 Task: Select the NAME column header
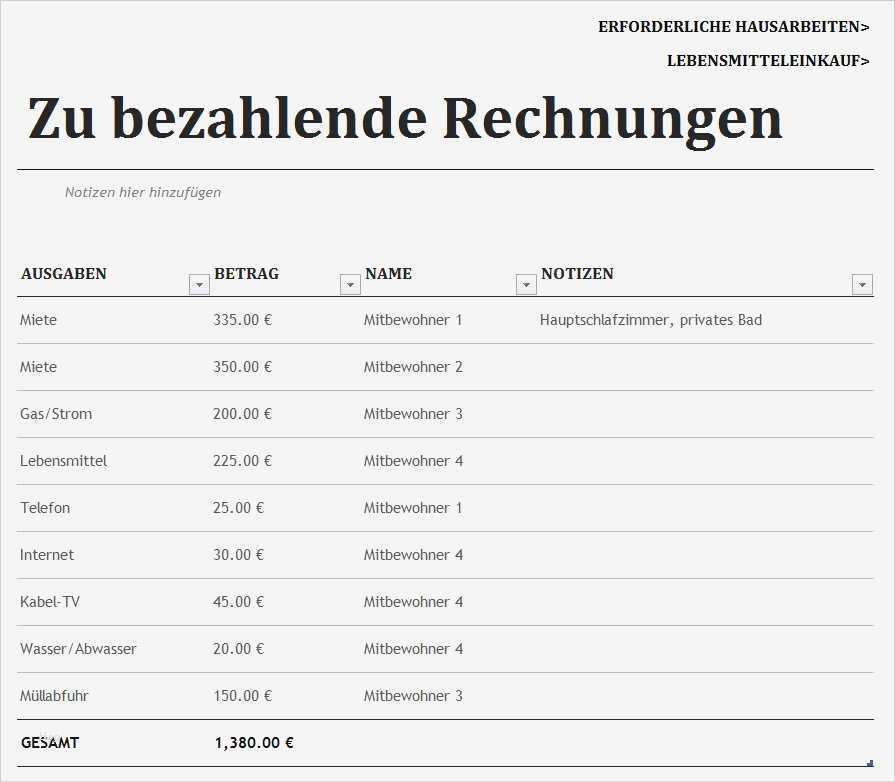[x=389, y=274]
